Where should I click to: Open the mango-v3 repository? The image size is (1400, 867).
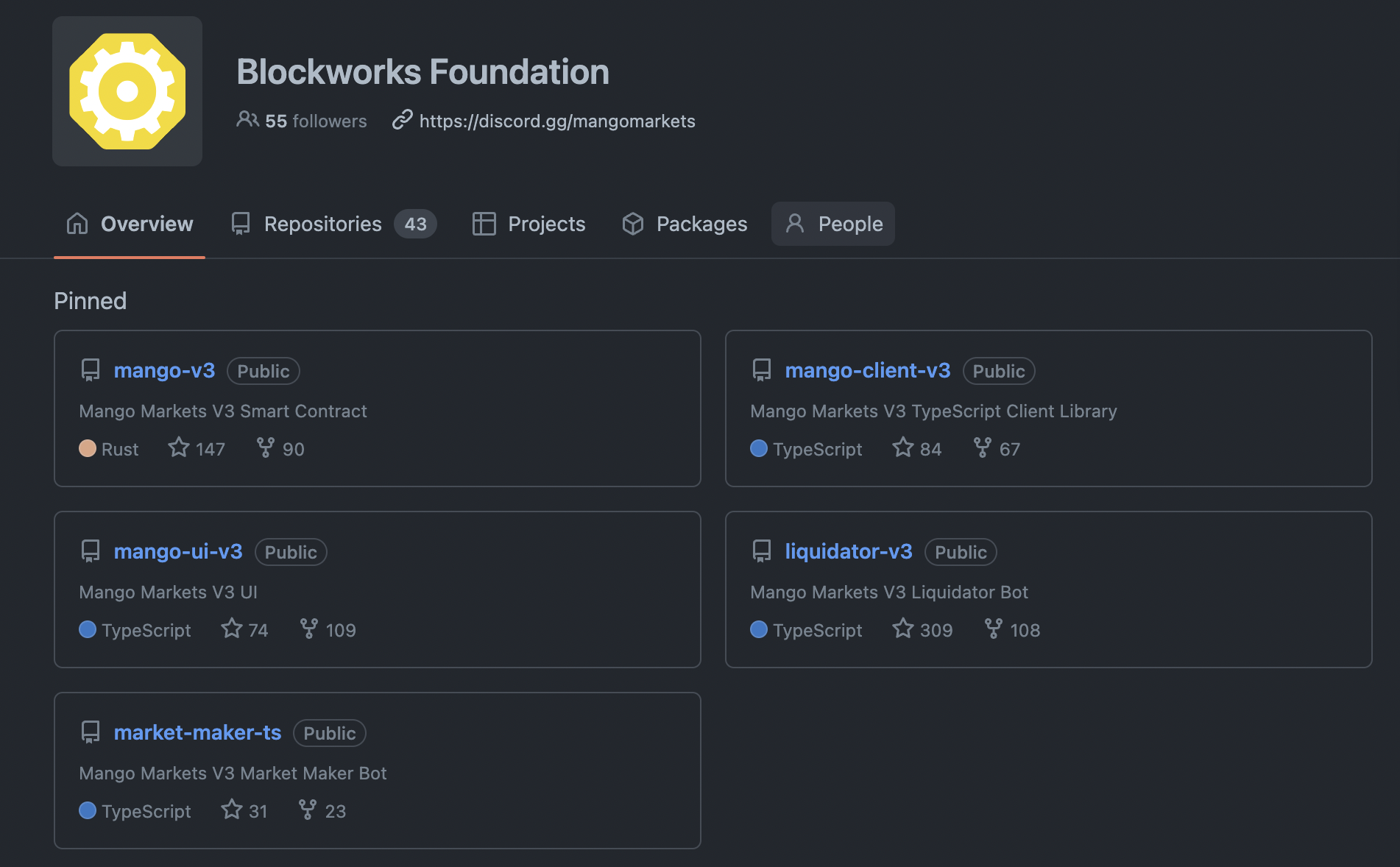(x=164, y=370)
